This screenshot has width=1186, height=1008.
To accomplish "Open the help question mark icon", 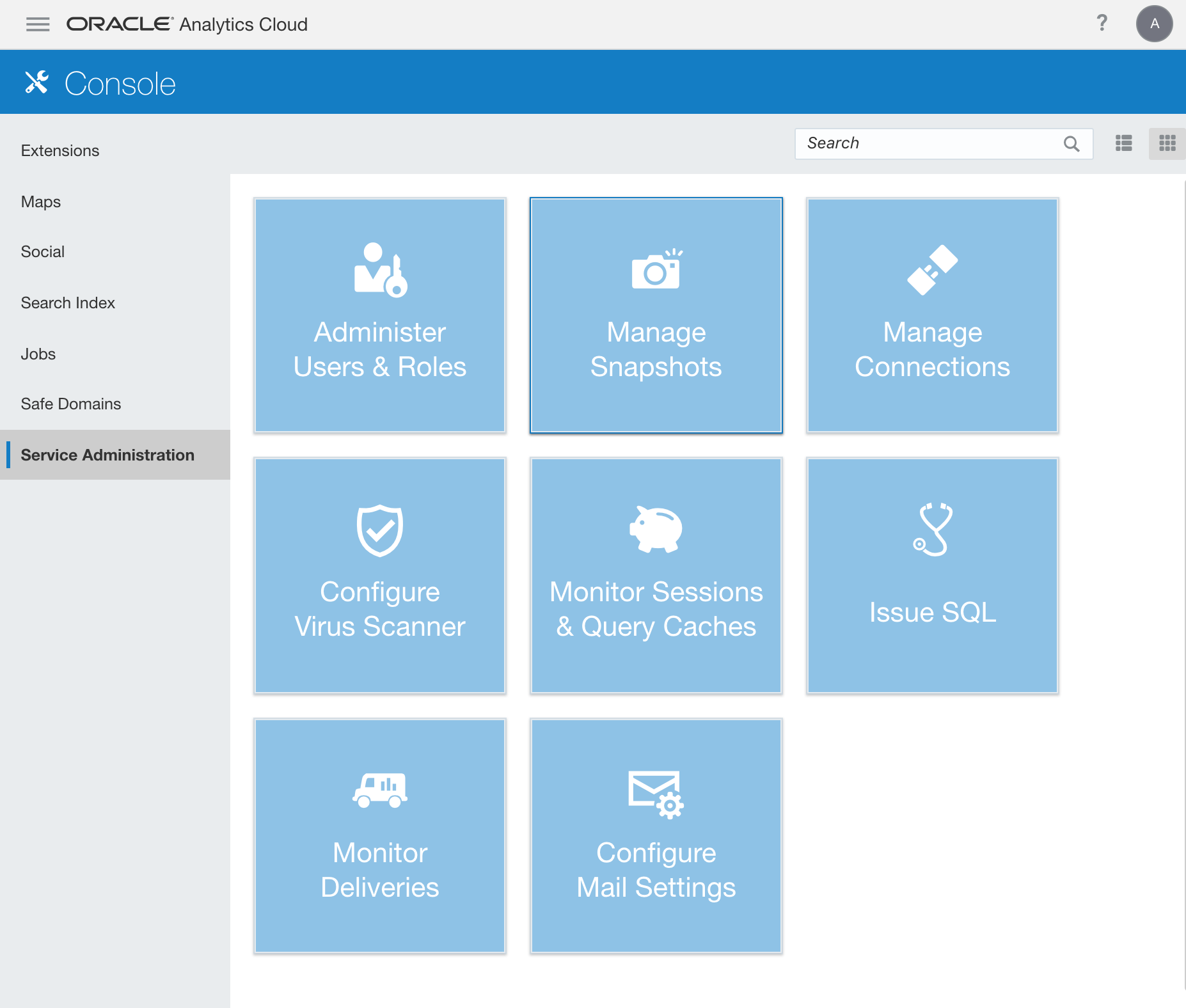I will (1102, 24).
